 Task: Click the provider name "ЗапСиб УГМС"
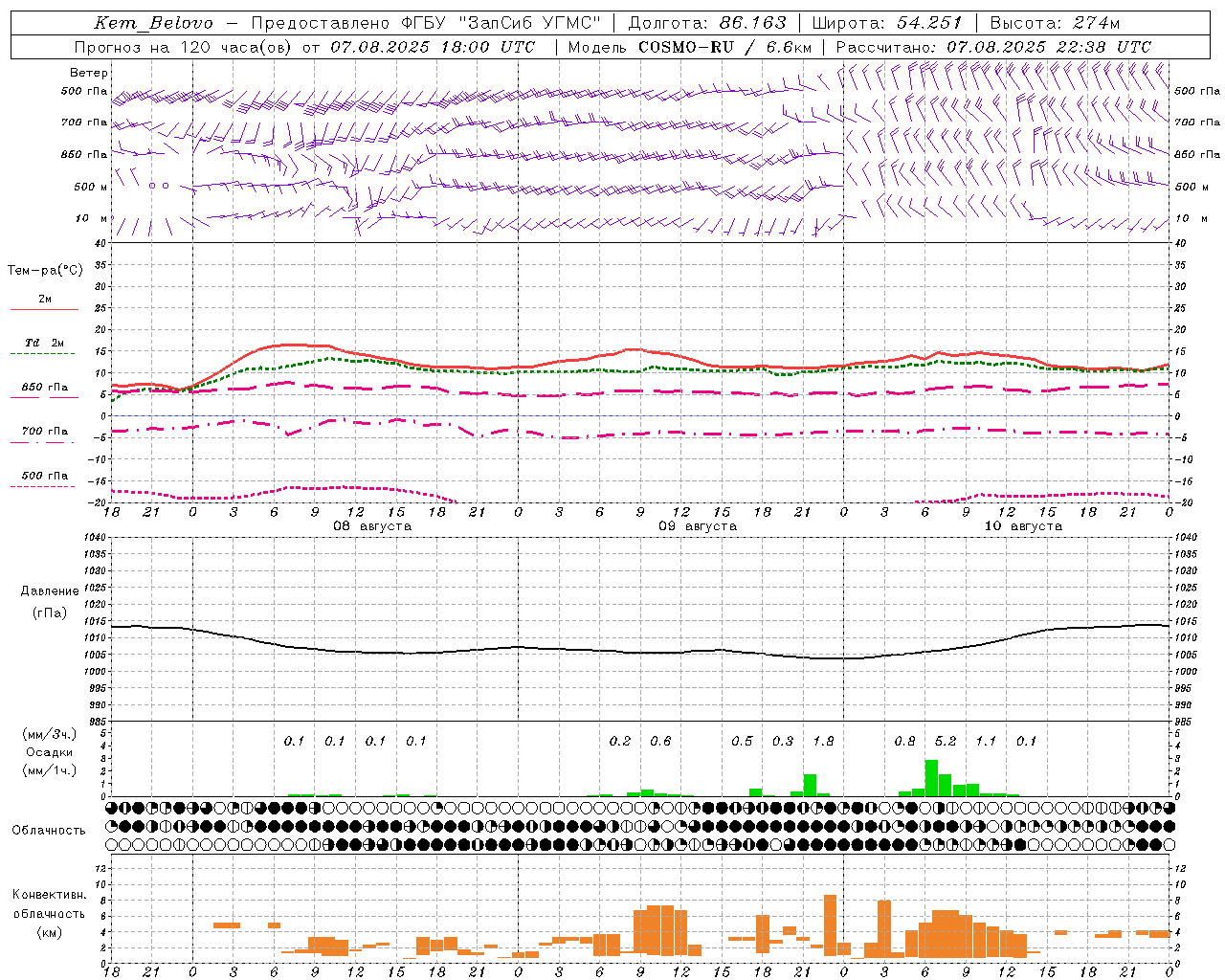[528, 22]
